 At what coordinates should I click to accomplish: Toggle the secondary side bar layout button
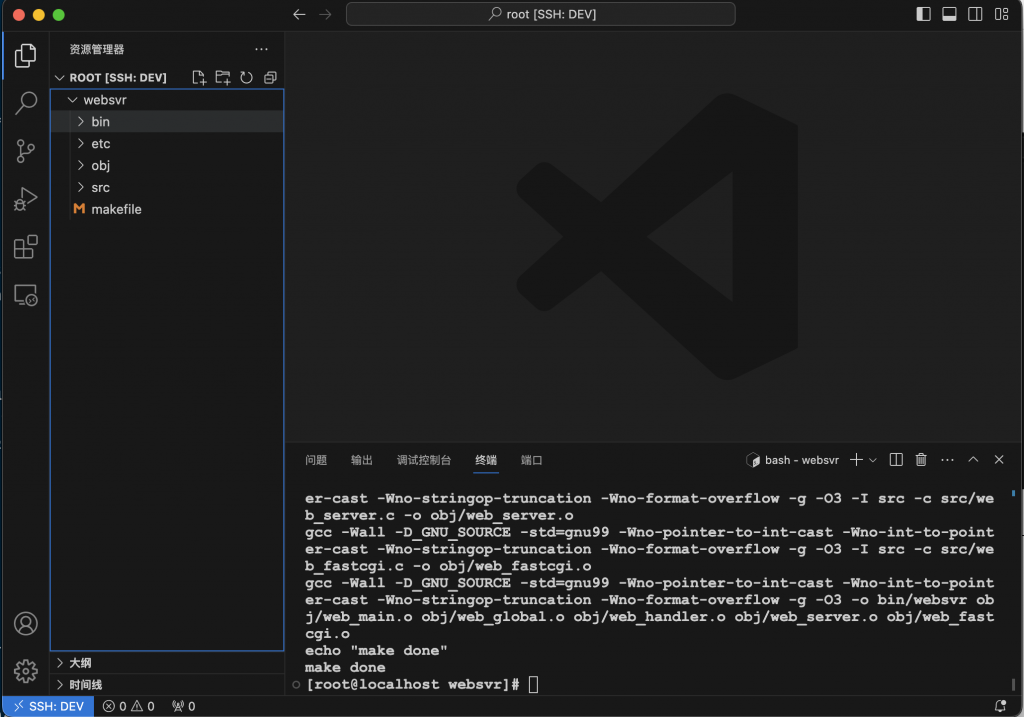coord(974,14)
